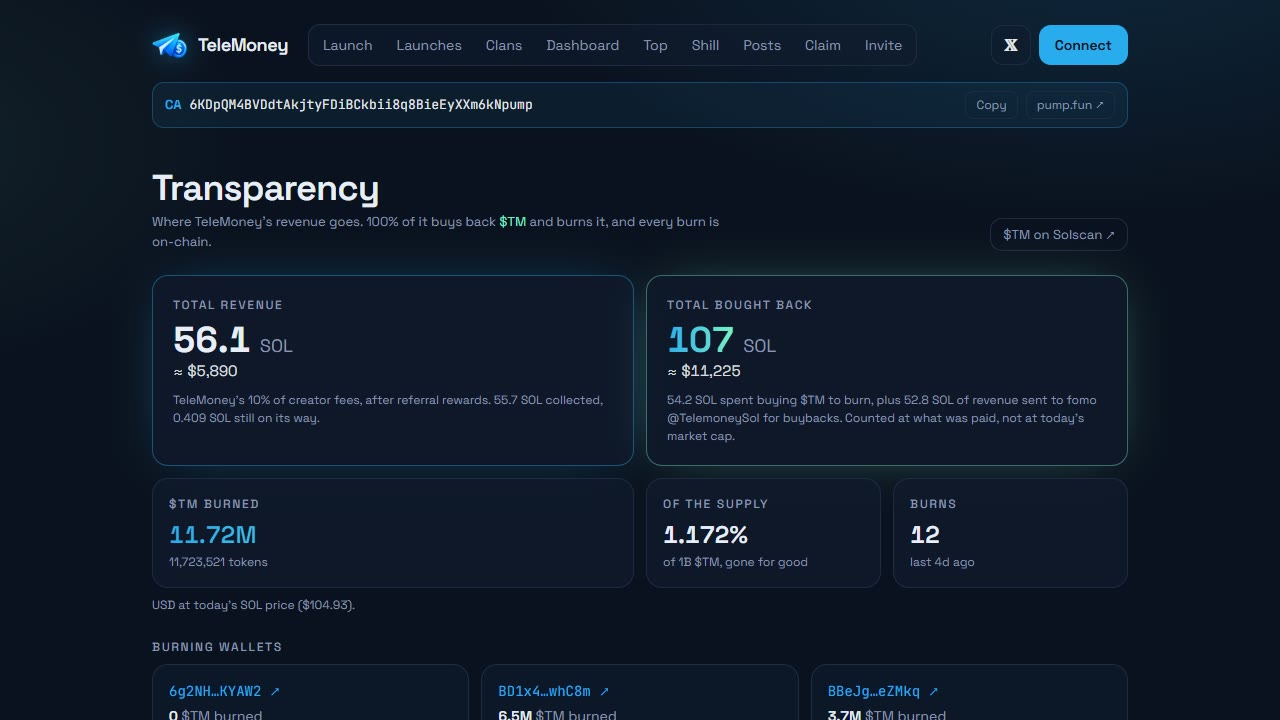Click the Connect wallet button
The height and width of the screenshot is (720, 1280).
(1083, 45)
